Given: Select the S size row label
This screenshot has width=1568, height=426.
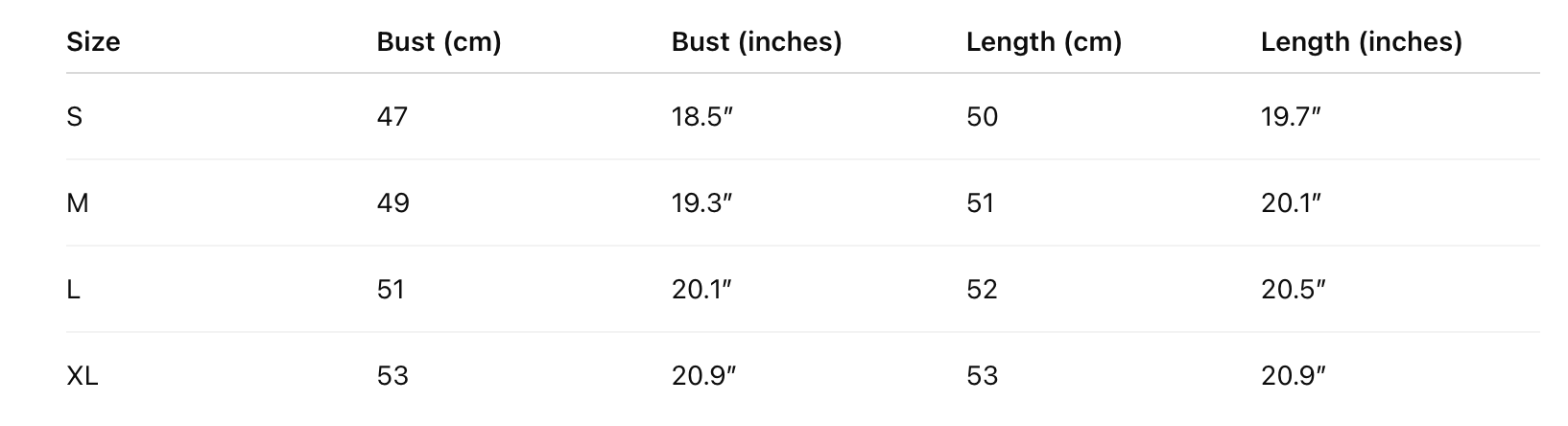Looking at the screenshot, I should point(74,117).
